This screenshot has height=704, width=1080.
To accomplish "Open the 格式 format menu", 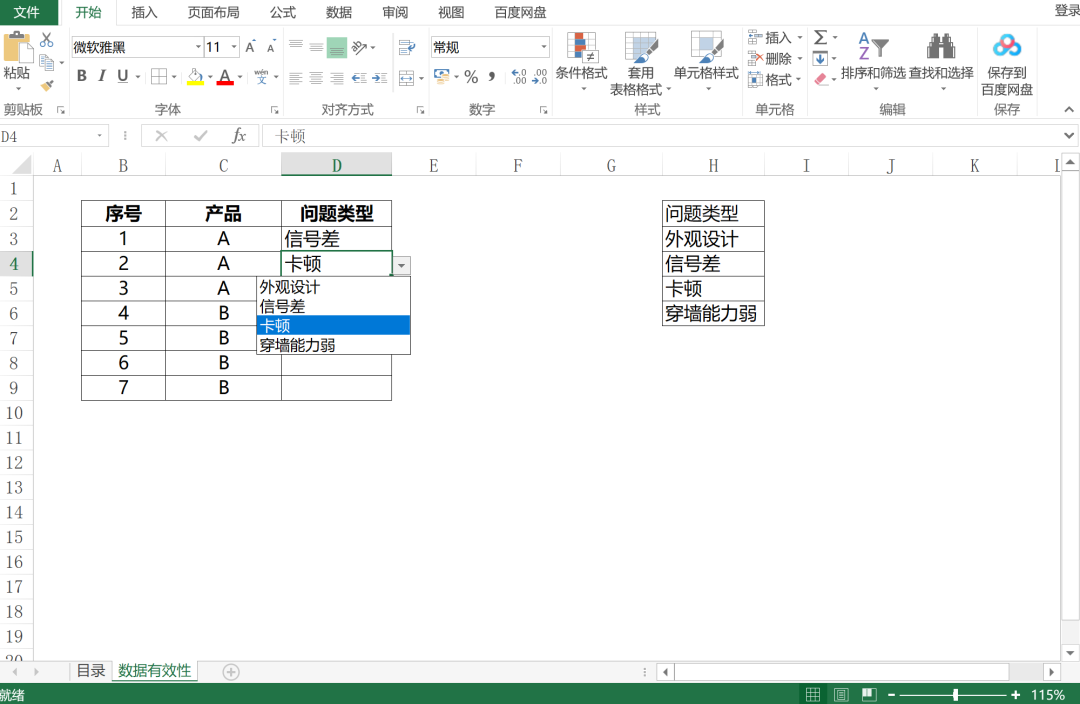I will (776, 80).
